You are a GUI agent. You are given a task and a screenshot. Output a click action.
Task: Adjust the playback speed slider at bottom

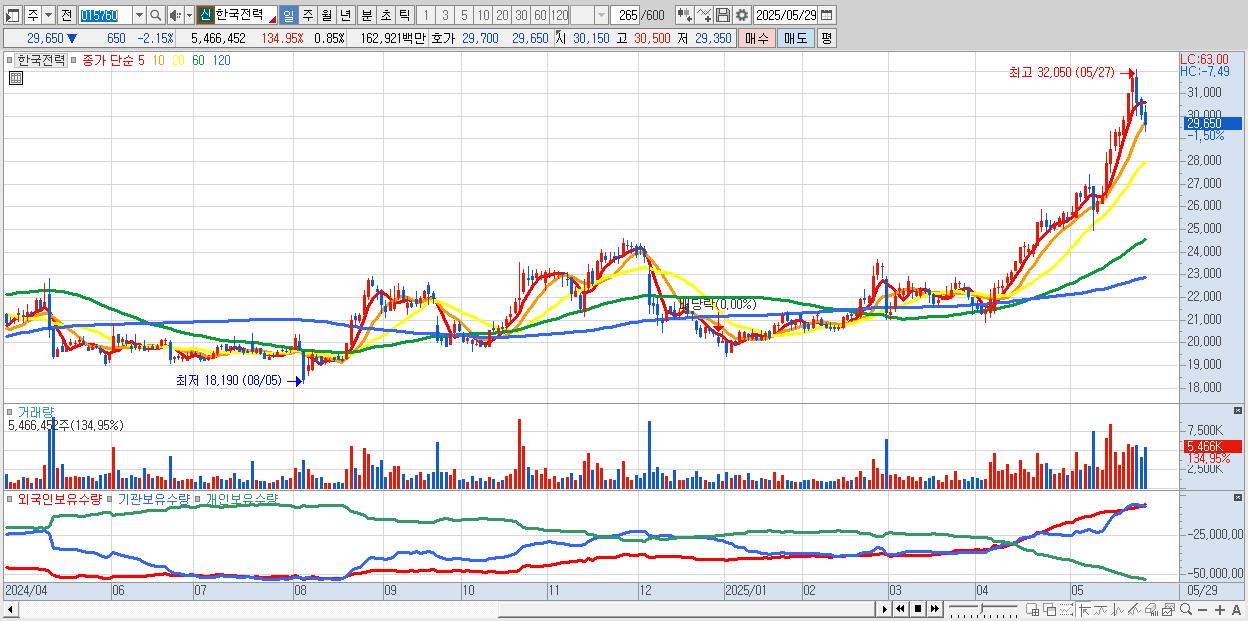pyautogui.click(x=983, y=609)
